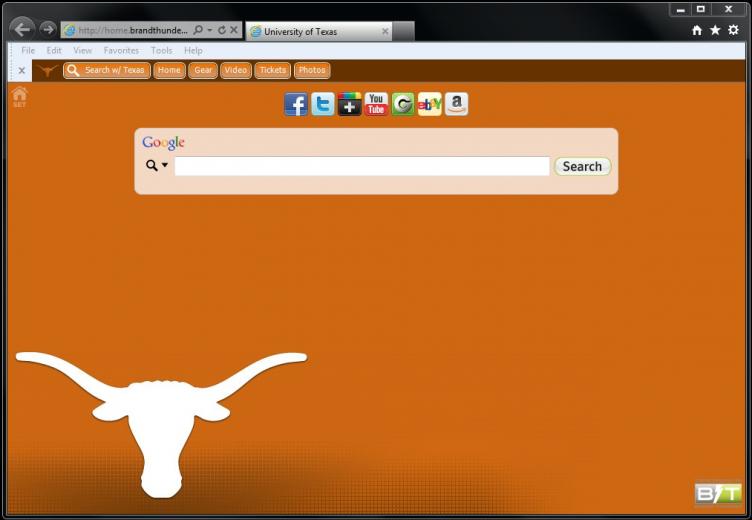Click the B/T BrandThunder logo
The height and width of the screenshot is (520, 752).
[x=718, y=493]
